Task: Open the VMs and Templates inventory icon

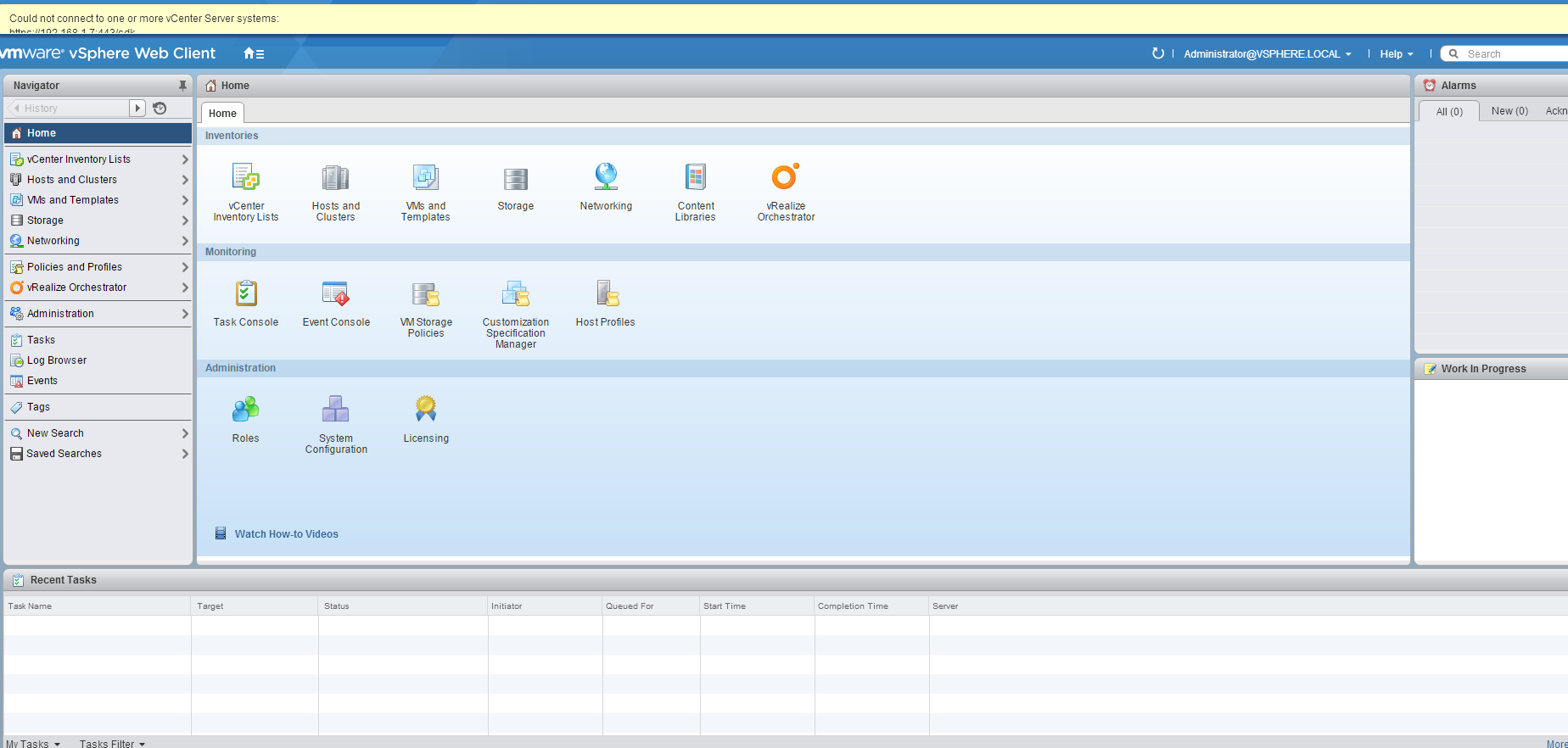Action: pos(425,176)
